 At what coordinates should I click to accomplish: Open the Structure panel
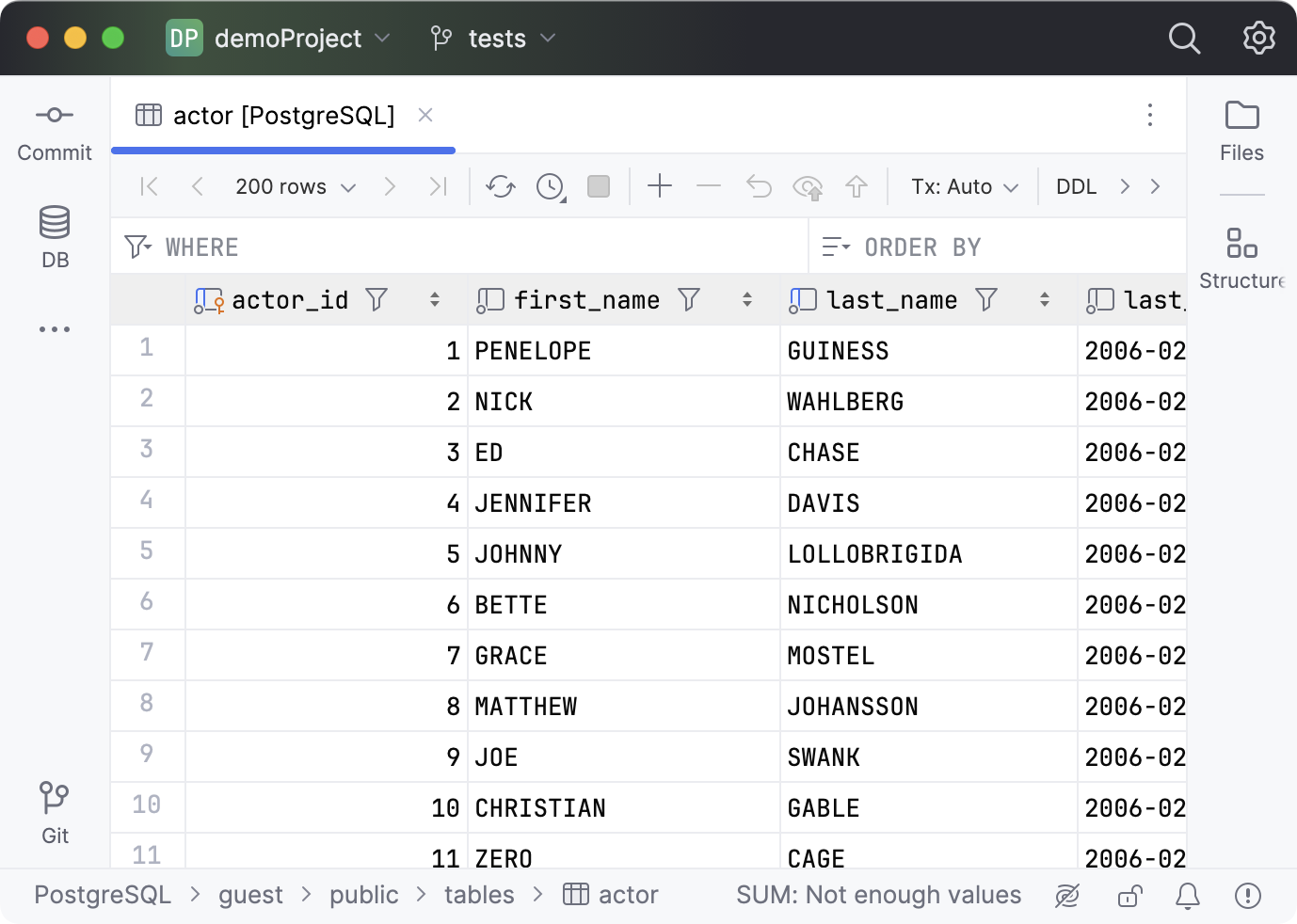click(x=1241, y=254)
